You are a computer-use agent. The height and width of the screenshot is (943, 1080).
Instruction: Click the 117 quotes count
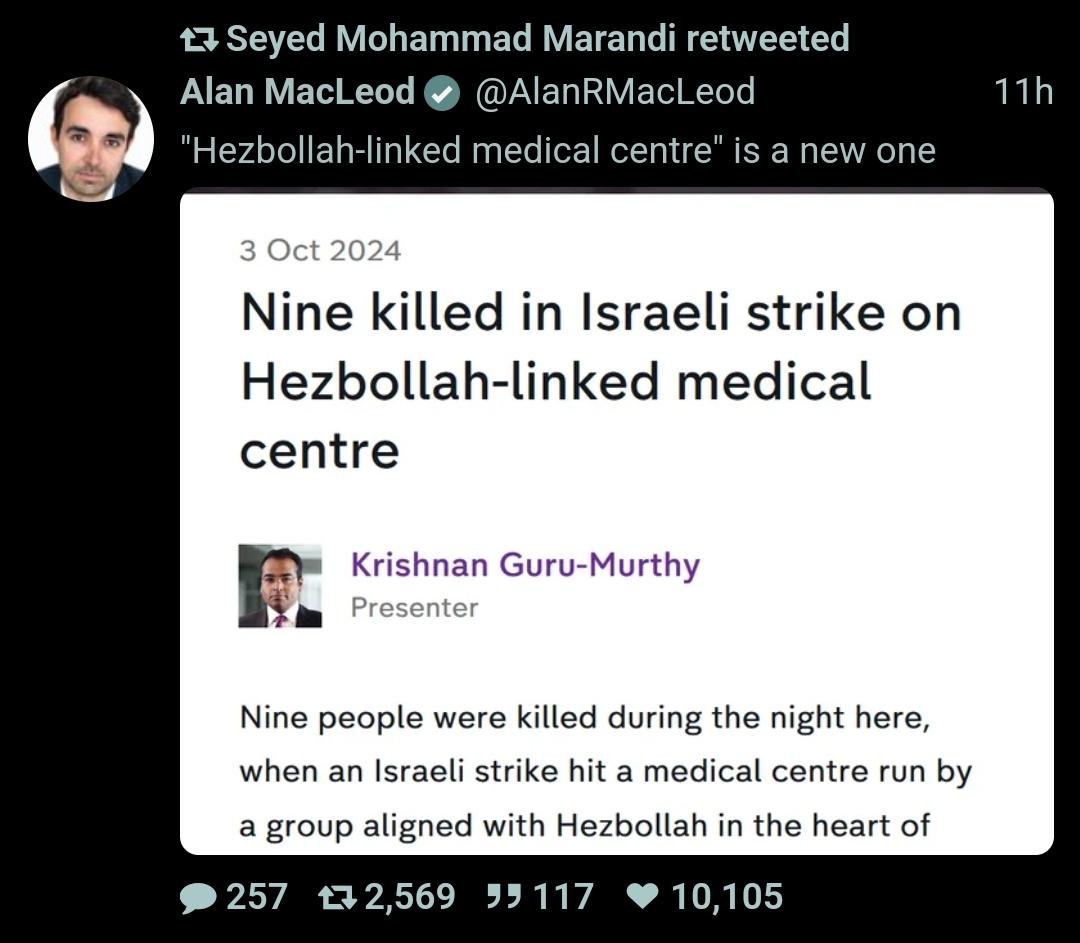[x=563, y=897]
